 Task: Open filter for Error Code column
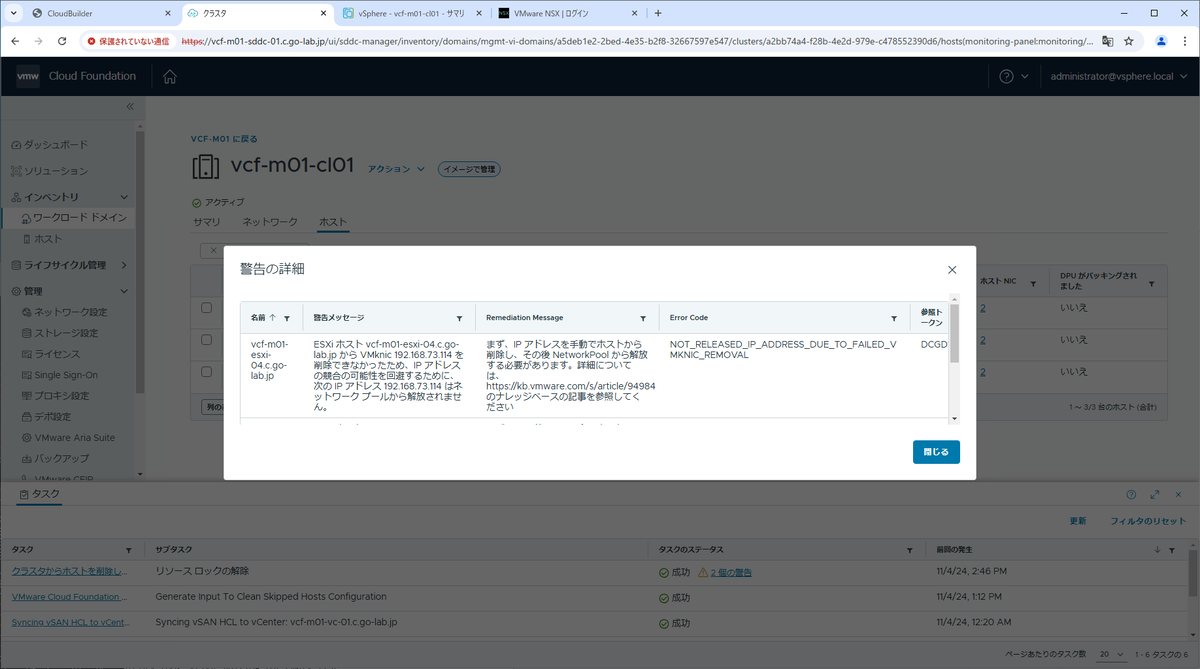[894, 318]
